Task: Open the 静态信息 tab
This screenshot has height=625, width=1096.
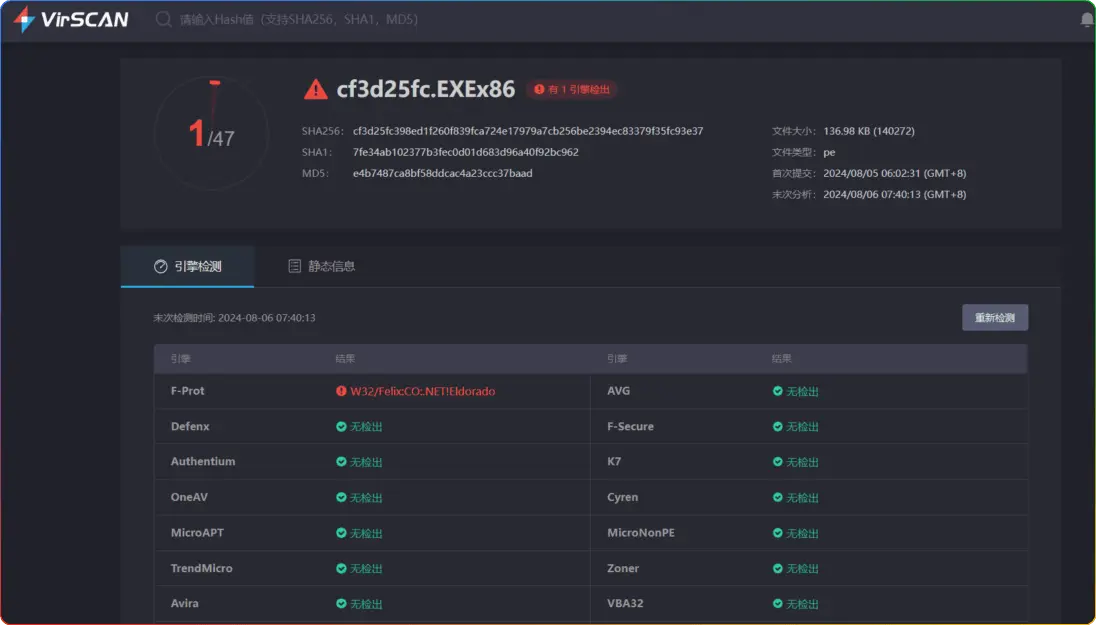Action: point(321,266)
